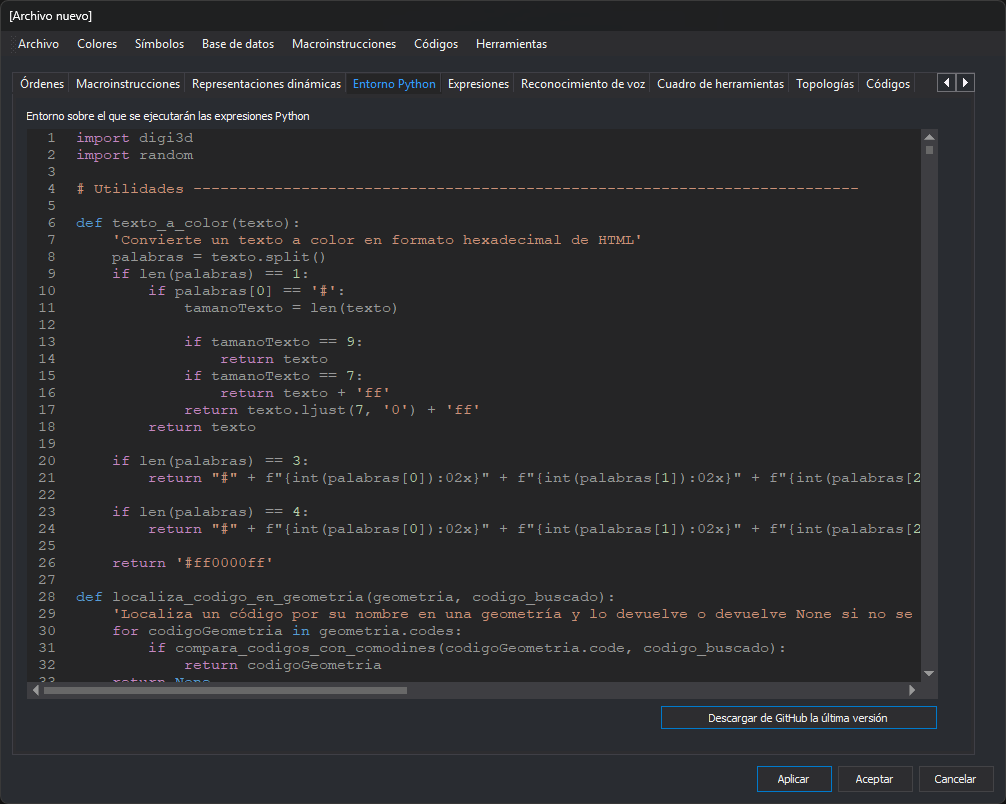Click the Aceptar button

coord(874,779)
